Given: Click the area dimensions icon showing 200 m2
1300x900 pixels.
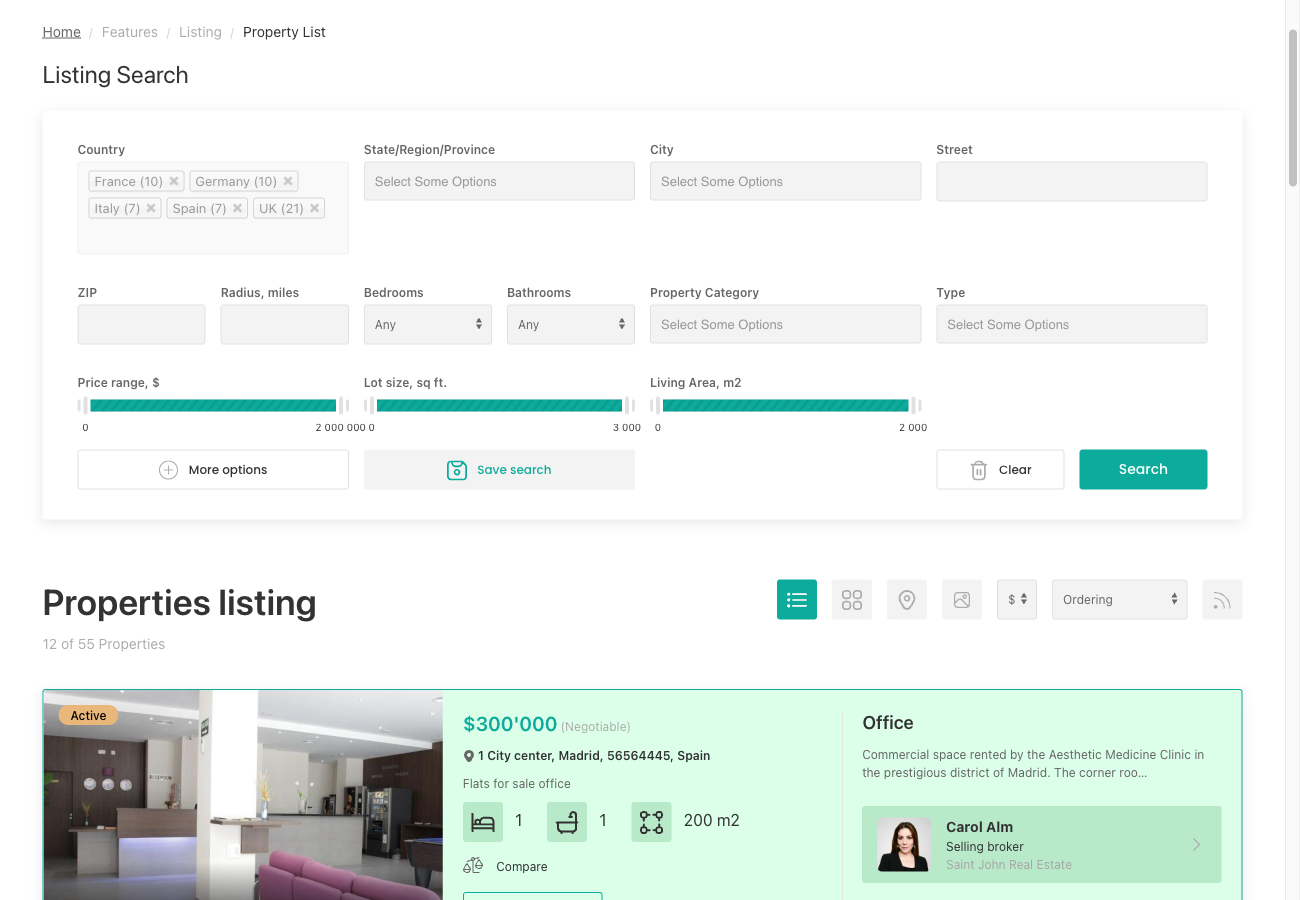Looking at the screenshot, I should (x=651, y=821).
